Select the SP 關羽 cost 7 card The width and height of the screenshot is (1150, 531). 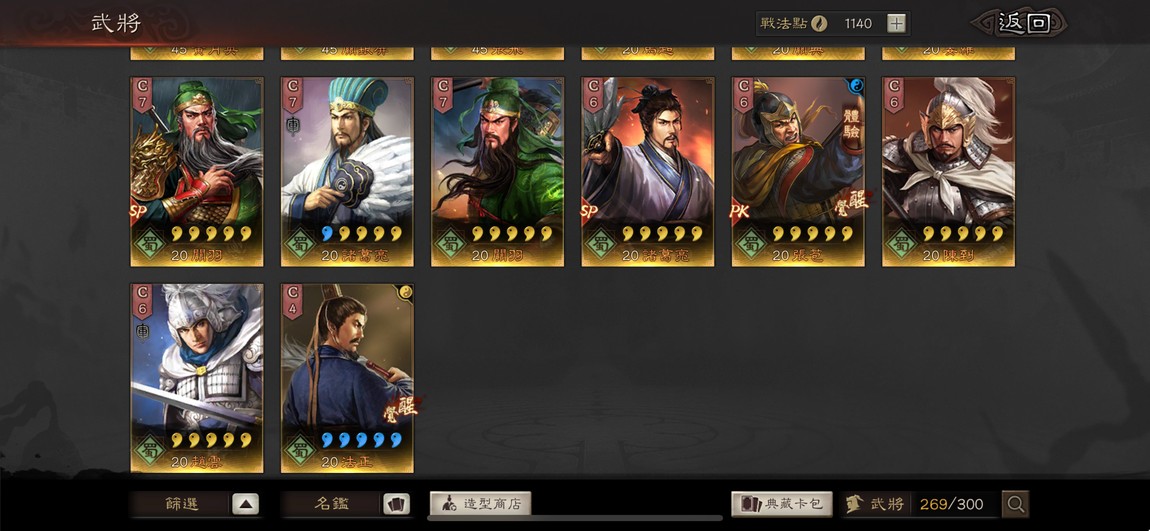(197, 172)
